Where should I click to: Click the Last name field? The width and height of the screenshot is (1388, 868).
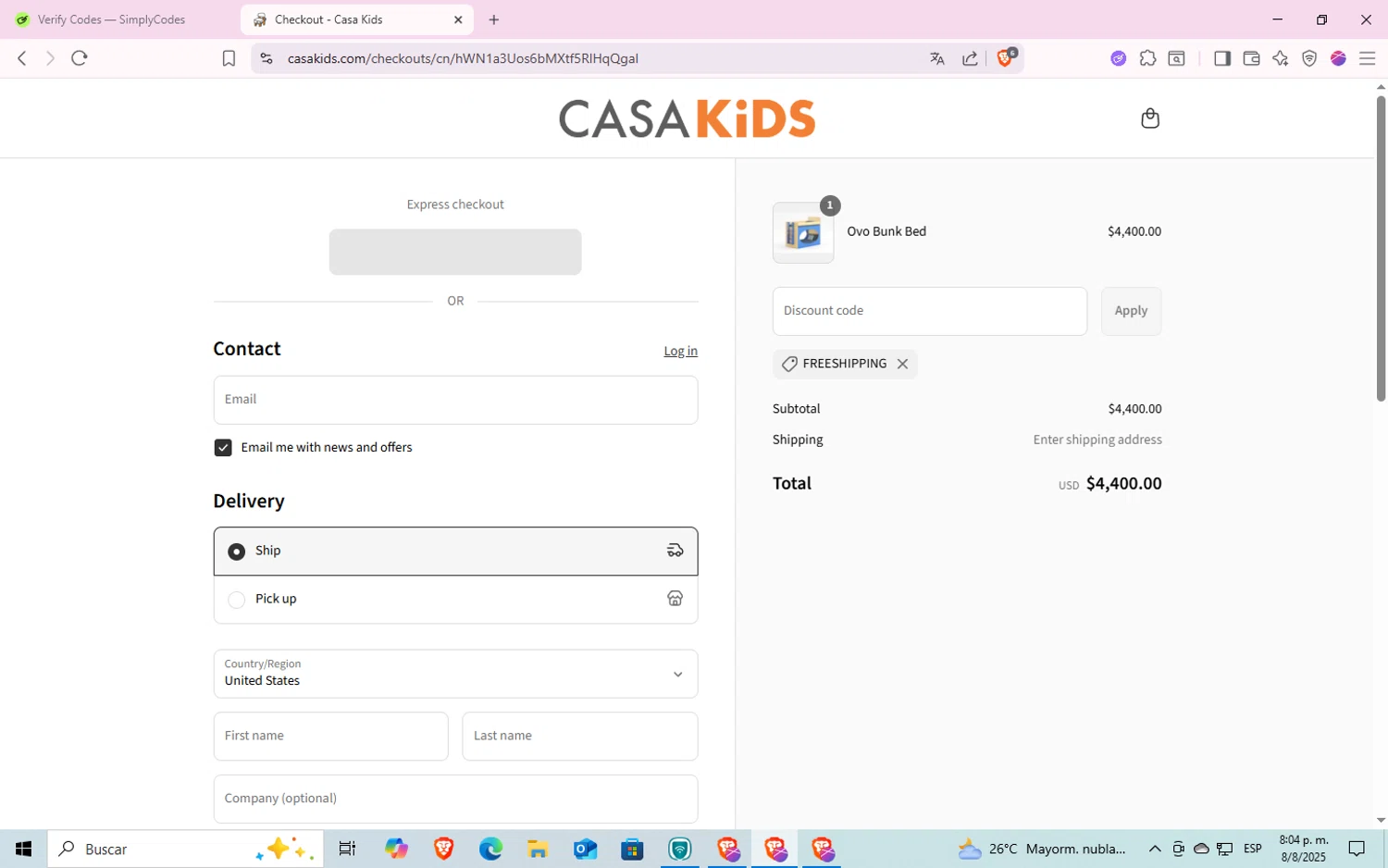point(580,737)
